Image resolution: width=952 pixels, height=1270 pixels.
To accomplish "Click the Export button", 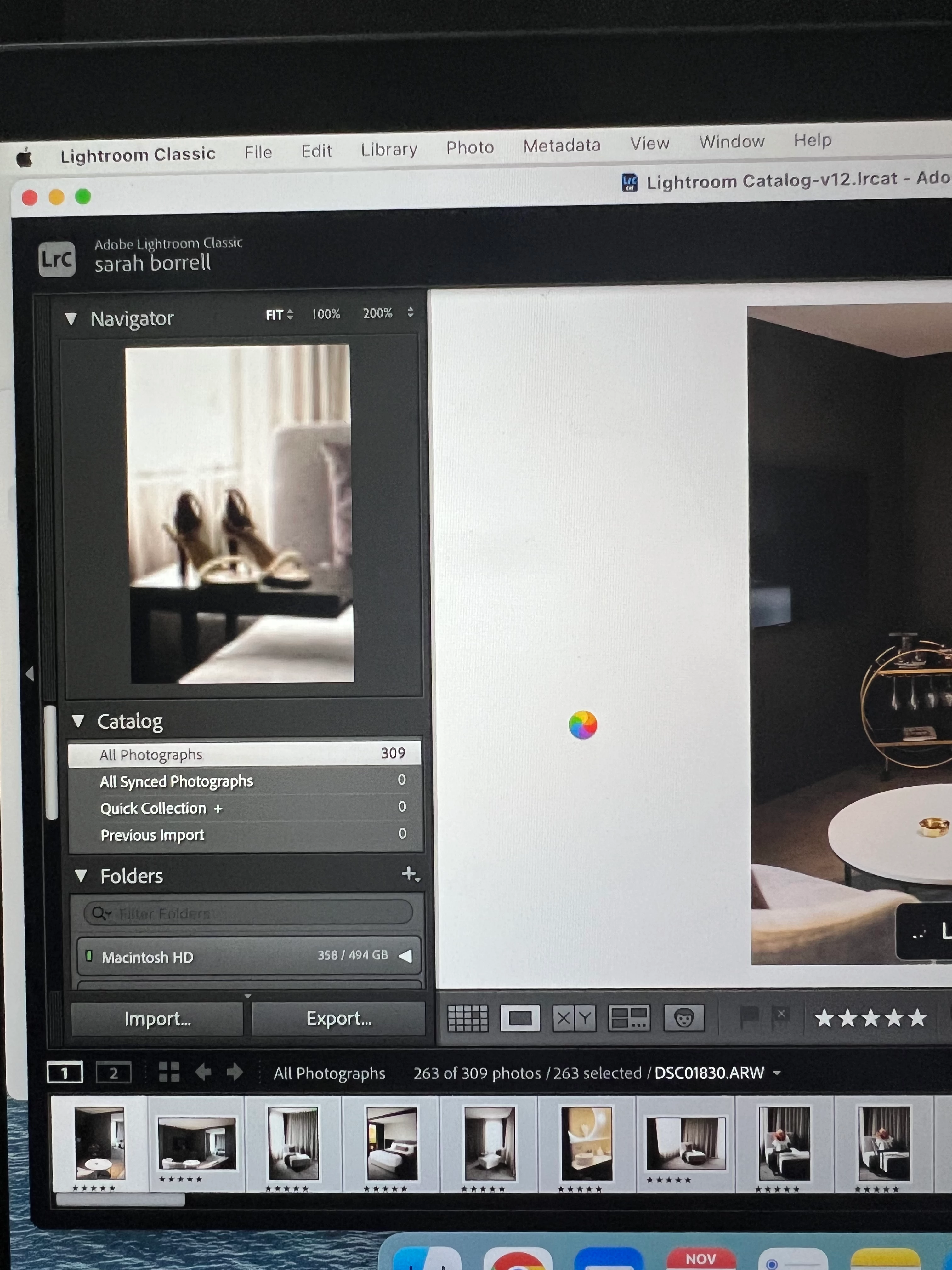I will coord(338,1019).
